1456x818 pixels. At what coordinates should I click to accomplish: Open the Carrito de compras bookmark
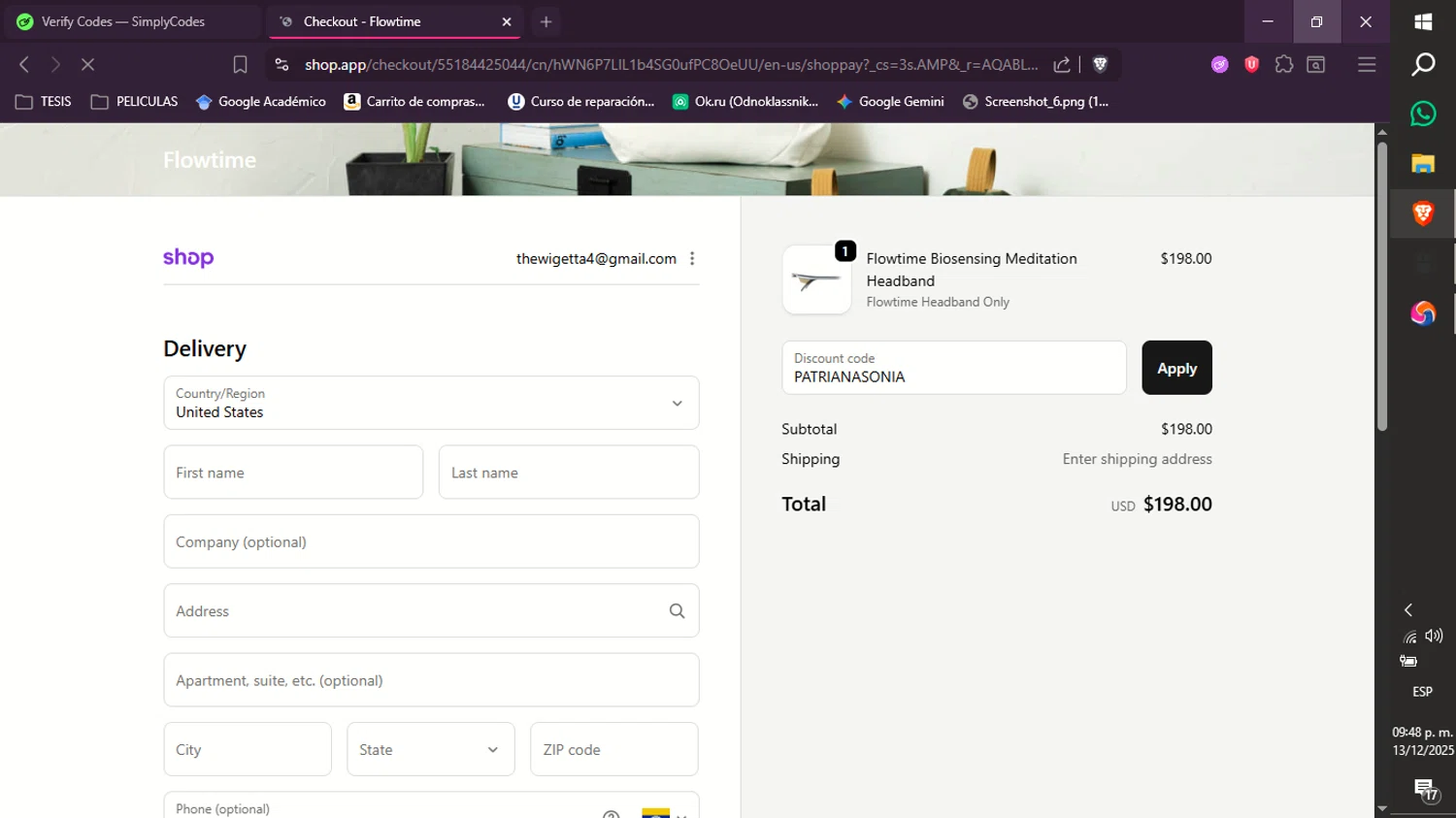(x=414, y=101)
